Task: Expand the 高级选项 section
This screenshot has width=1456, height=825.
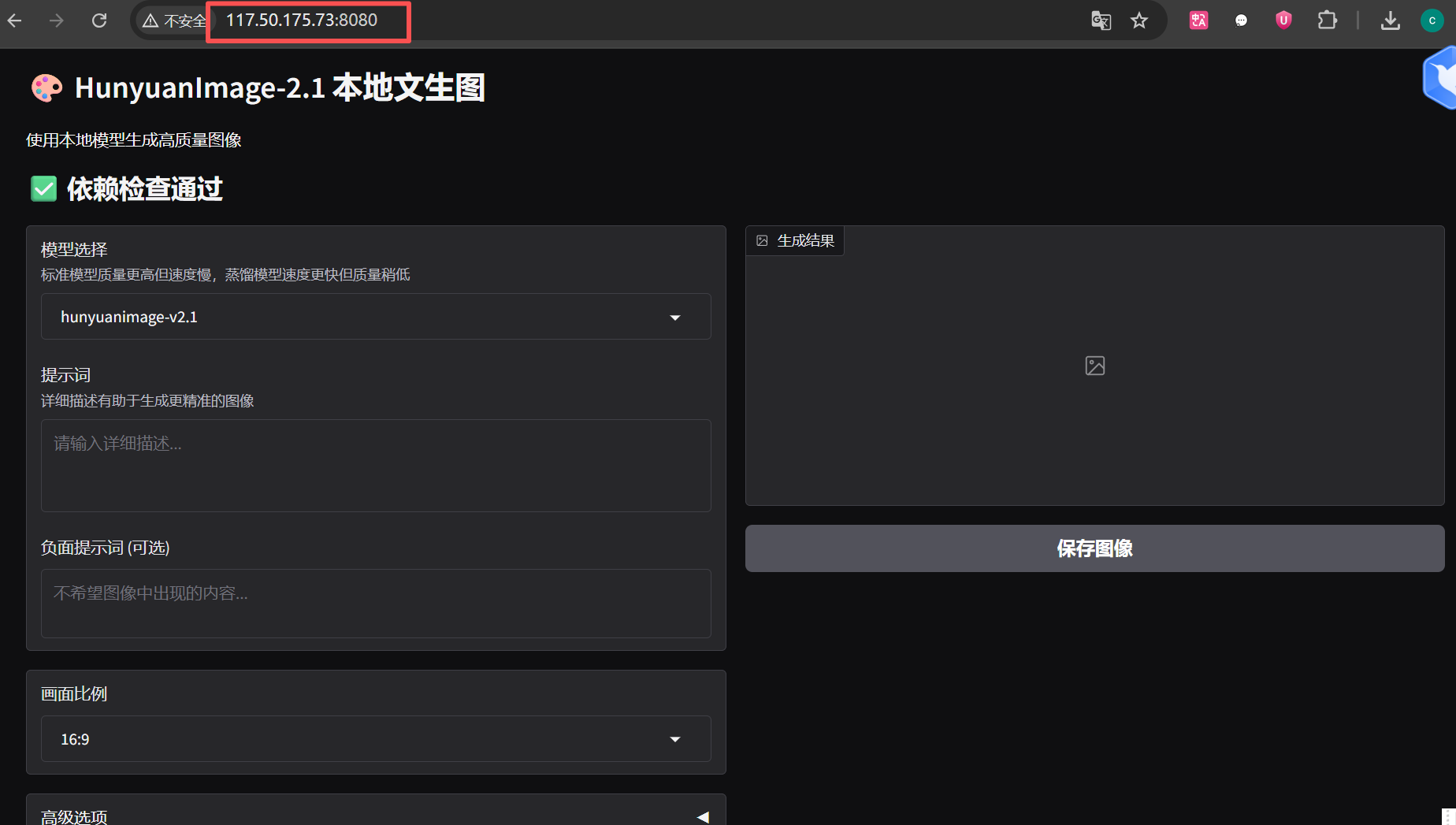Action: pos(376,816)
